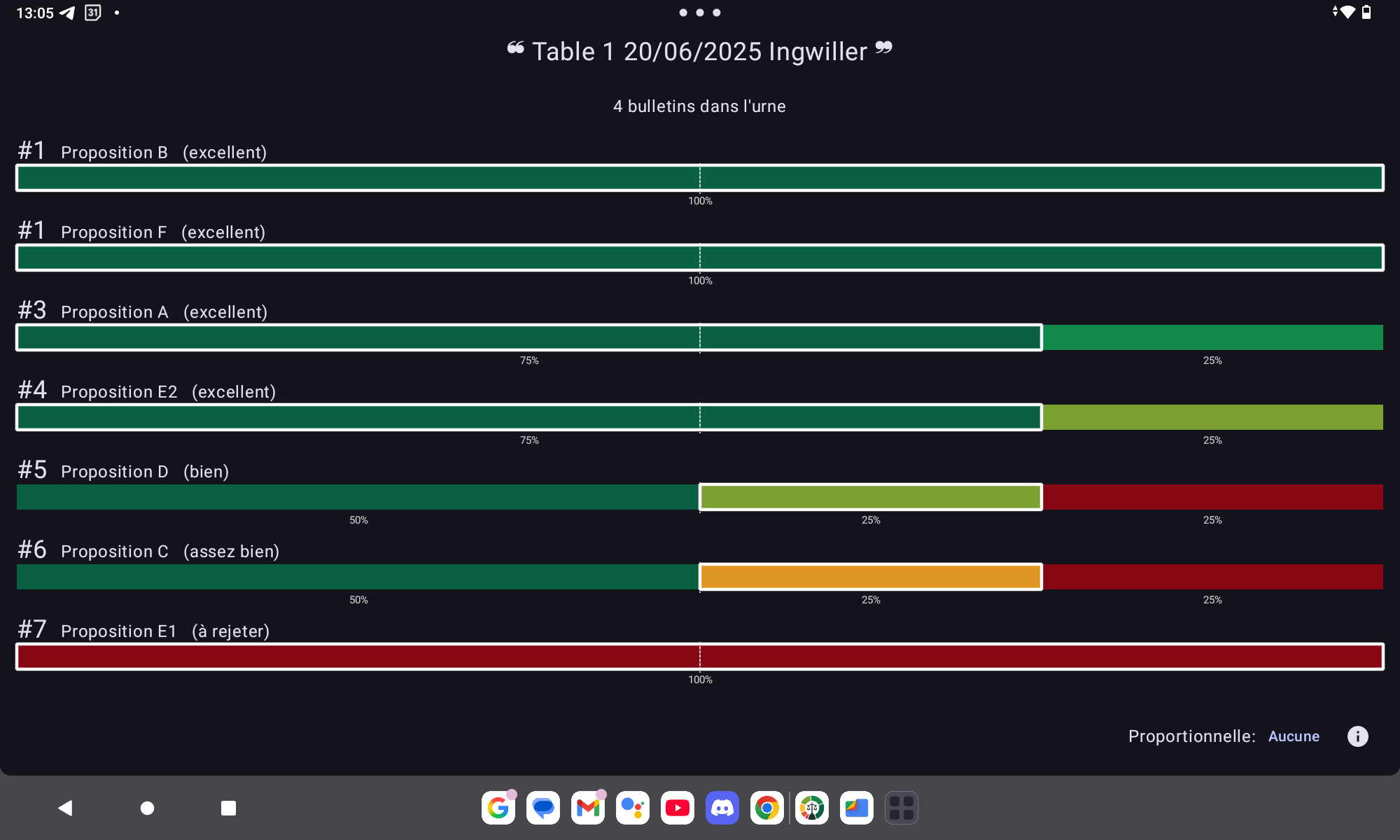The height and width of the screenshot is (840, 1400).
Task: Tap the info icon beside Proportionnelle
Action: pyautogui.click(x=1357, y=736)
